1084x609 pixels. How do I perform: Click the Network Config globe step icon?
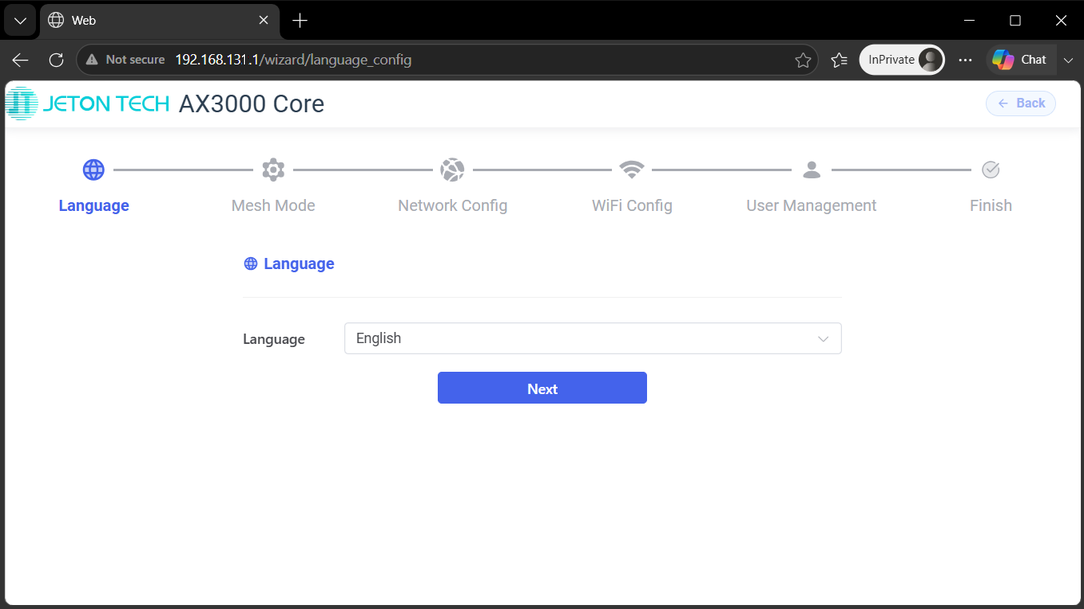(452, 169)
